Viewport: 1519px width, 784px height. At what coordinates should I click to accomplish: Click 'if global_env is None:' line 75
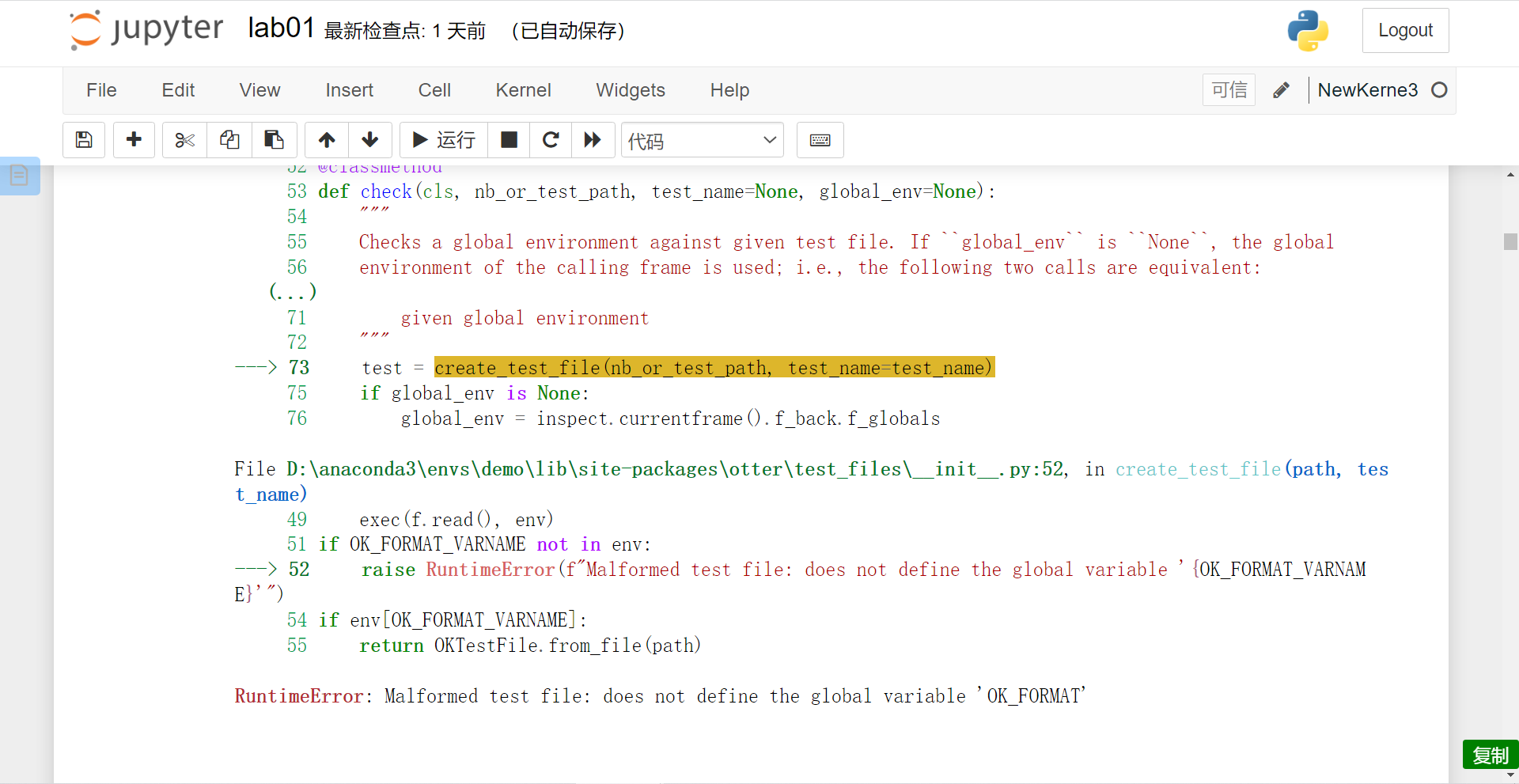click(x=475, y=393)
